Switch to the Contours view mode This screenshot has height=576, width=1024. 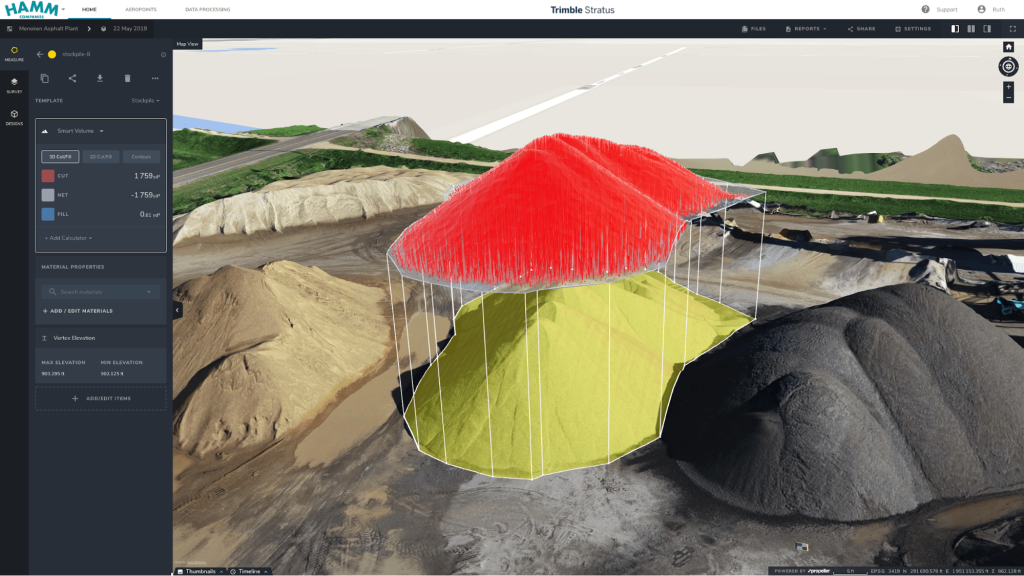(141, 156)
